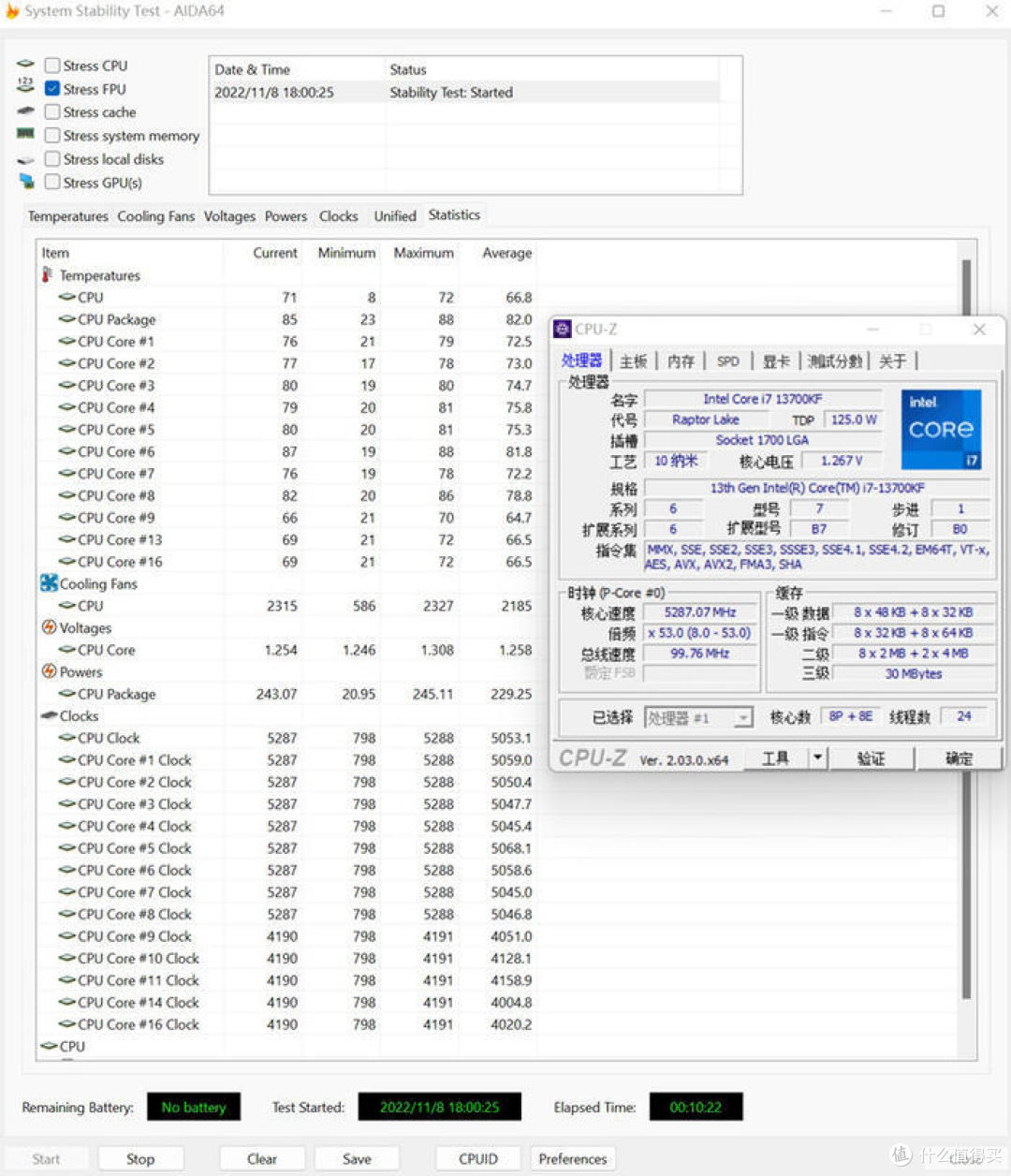Click the Voltages category icon
Image resolution: width=1011 pixels, height=1176 pixels.
(x=49, y=627)
